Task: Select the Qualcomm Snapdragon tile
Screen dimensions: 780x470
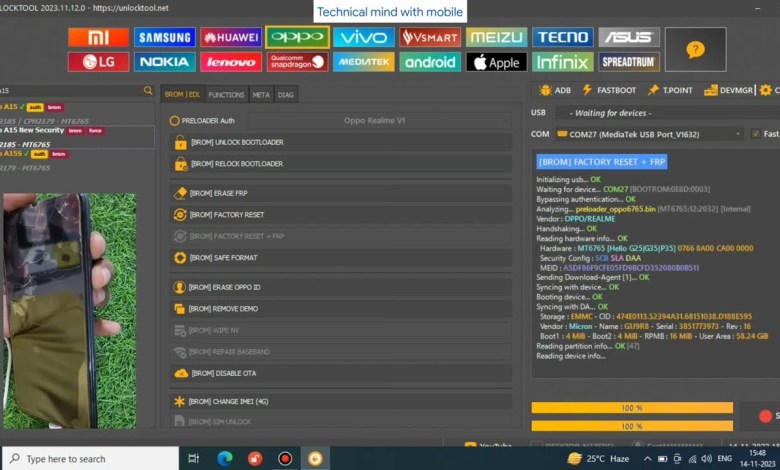Action: [x=297, y=62]
